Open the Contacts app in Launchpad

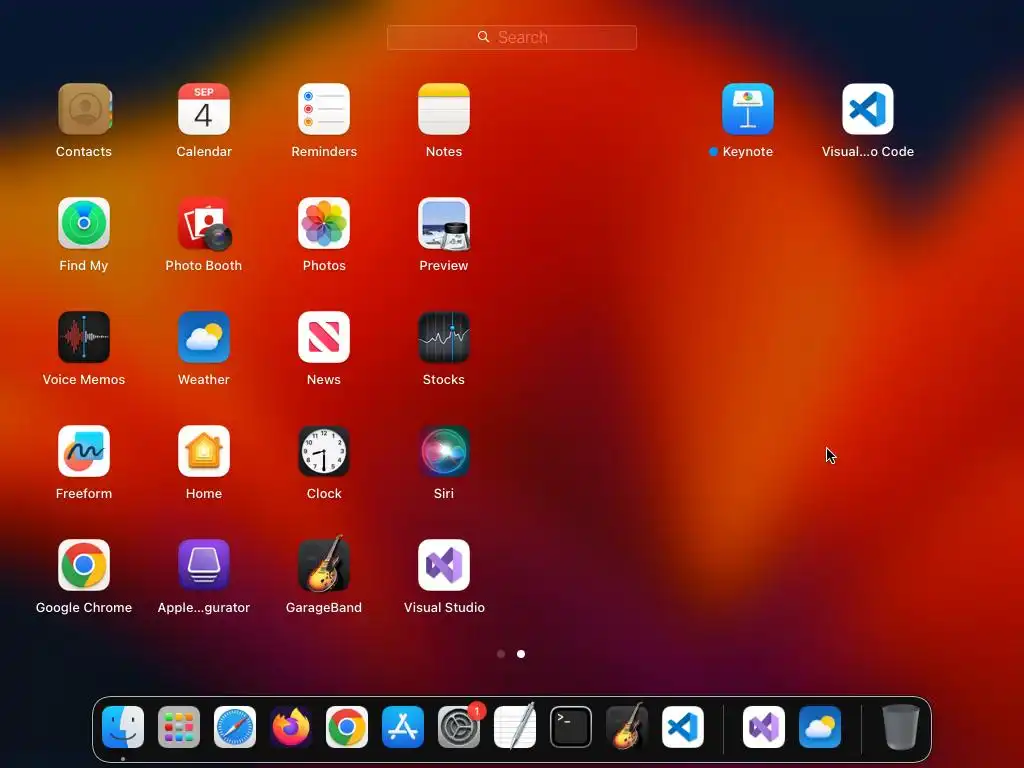[84, 109]
